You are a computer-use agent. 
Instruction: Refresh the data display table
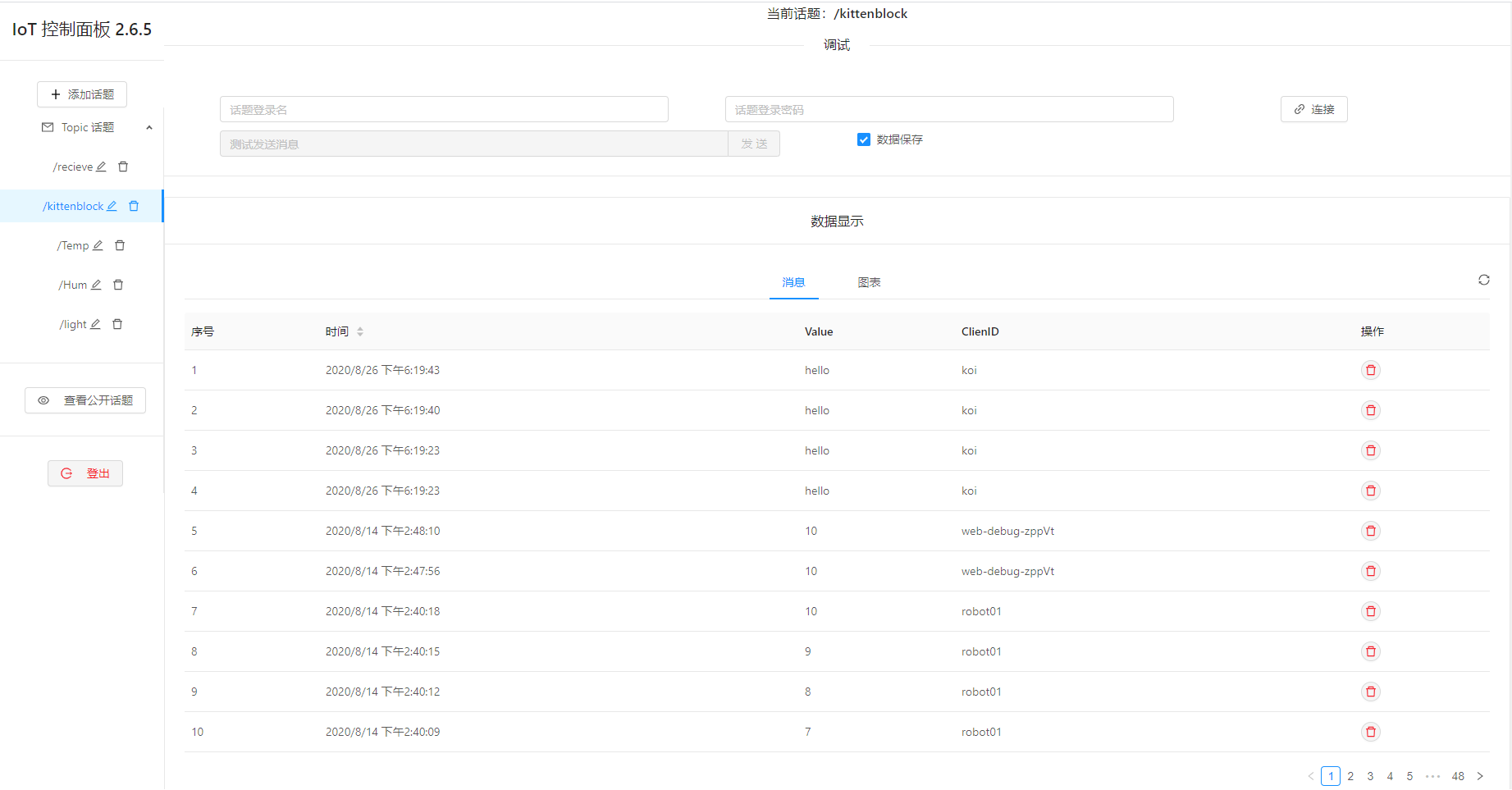[x=1484, y=280]
